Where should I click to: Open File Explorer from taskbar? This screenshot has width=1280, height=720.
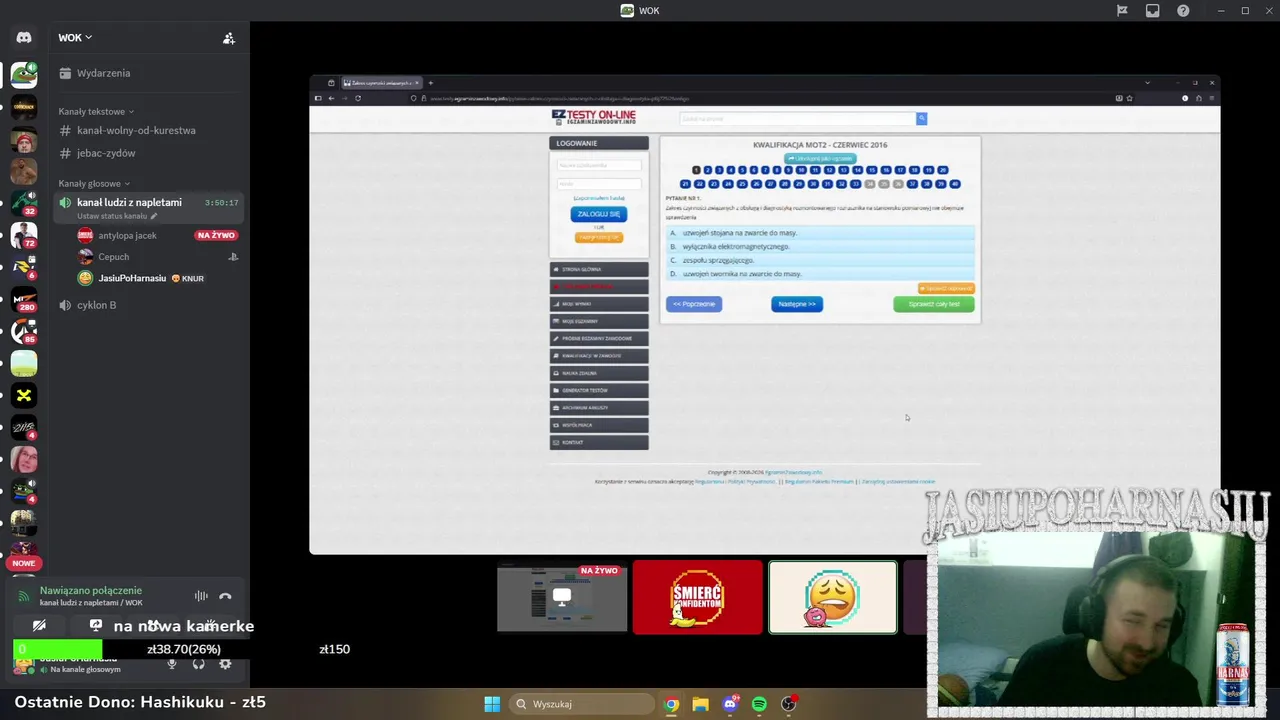(x=701, y=704)
